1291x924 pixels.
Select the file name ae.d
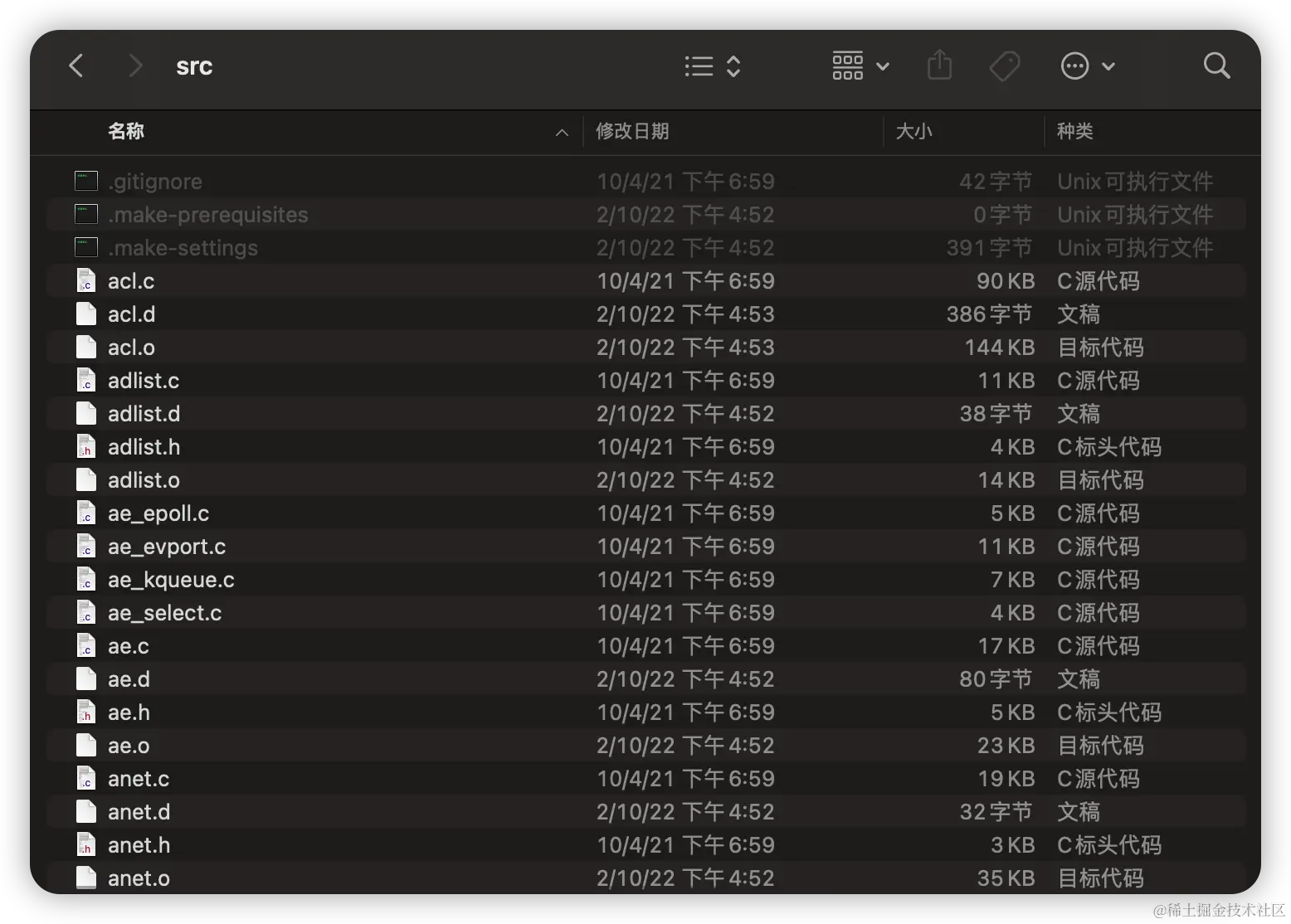129,679
